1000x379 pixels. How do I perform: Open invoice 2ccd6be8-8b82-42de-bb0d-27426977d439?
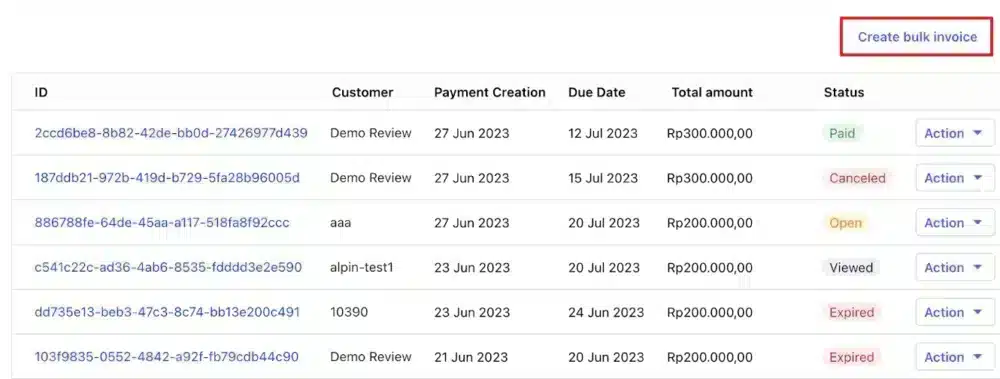[x=171, y=133]
